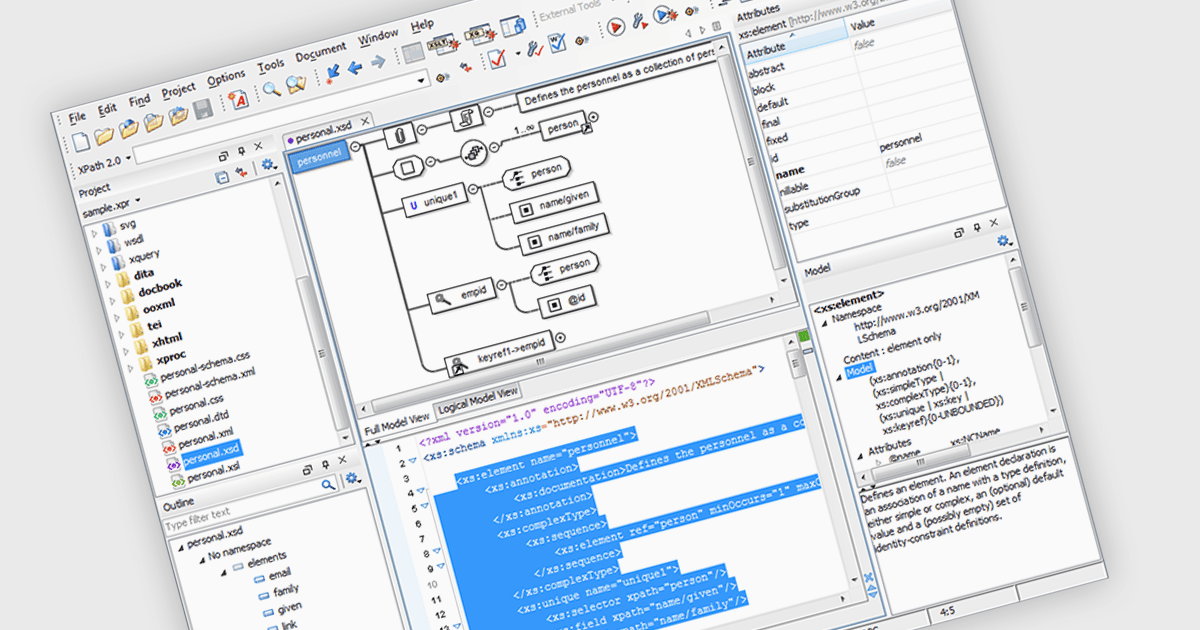
Task: Click the blue Back arrow icon
Action: click(354, 69)
